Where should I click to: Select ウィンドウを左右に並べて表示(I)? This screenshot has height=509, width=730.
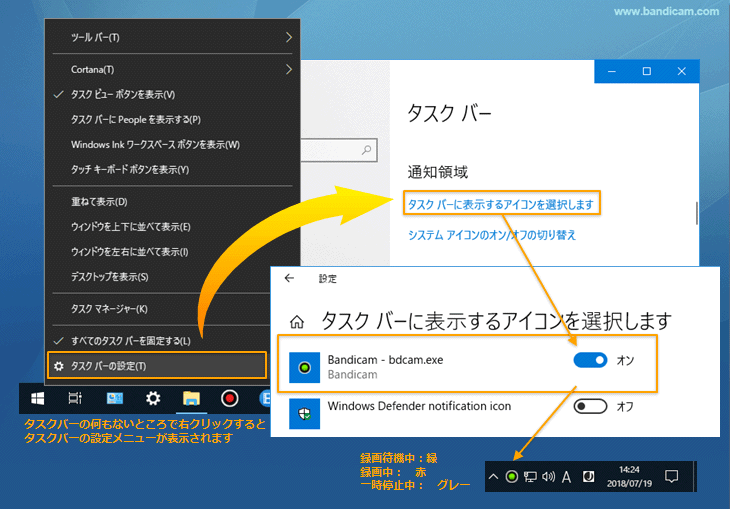[172, 252]
